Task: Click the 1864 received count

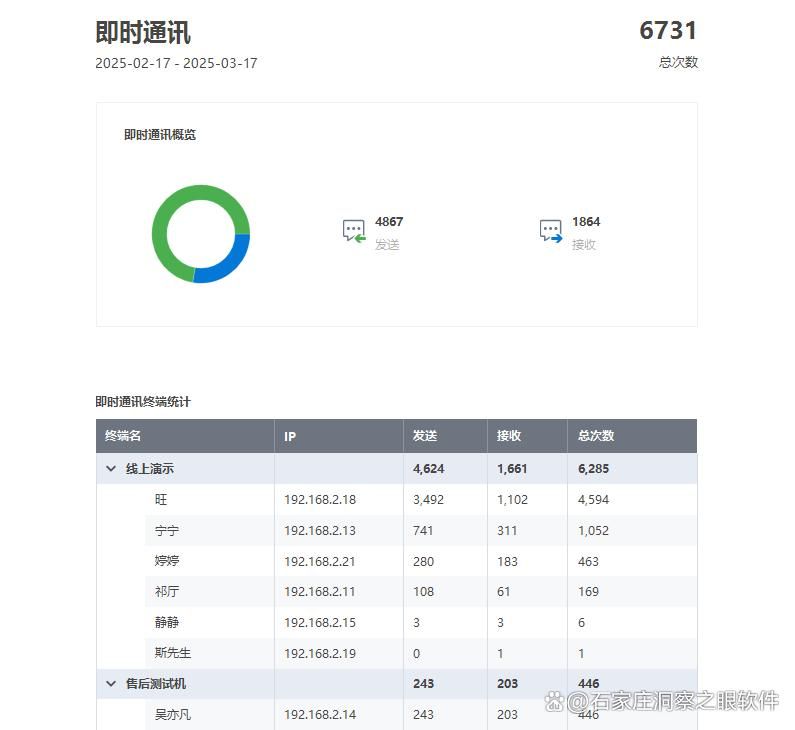Action: (586, 222)
